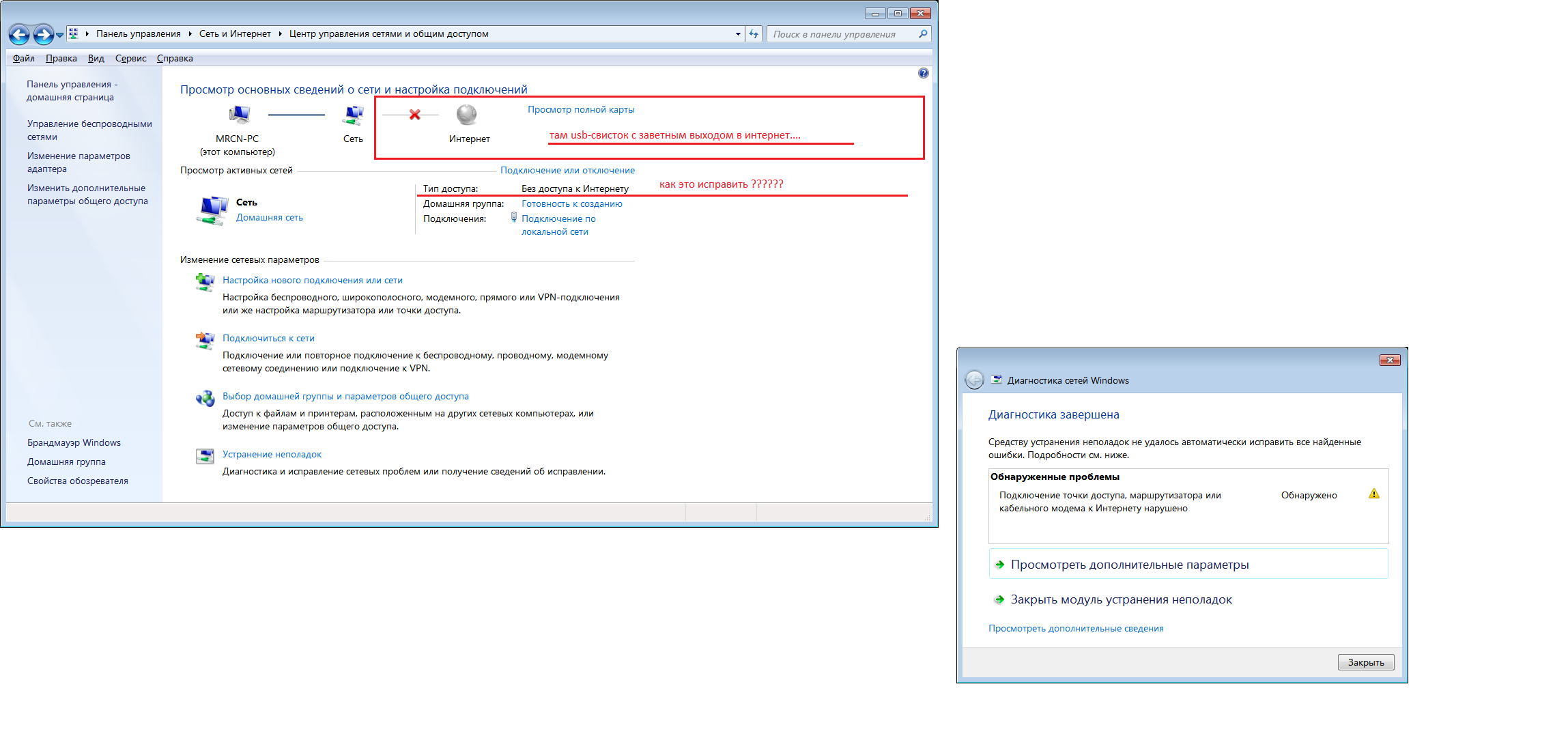
Task: Click the Сеть network map icon
Action: click(x=353, y=115)
